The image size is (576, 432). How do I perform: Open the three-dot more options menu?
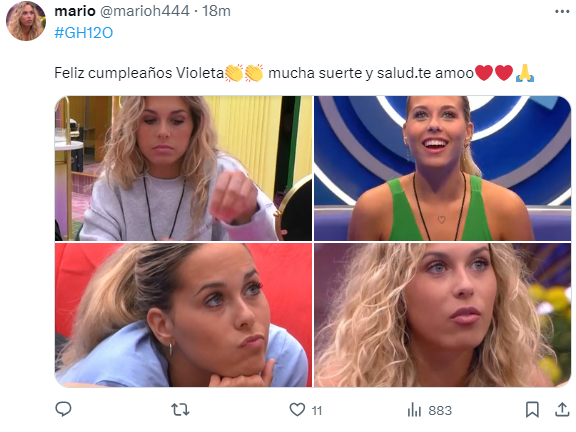(x=562, y=12)
